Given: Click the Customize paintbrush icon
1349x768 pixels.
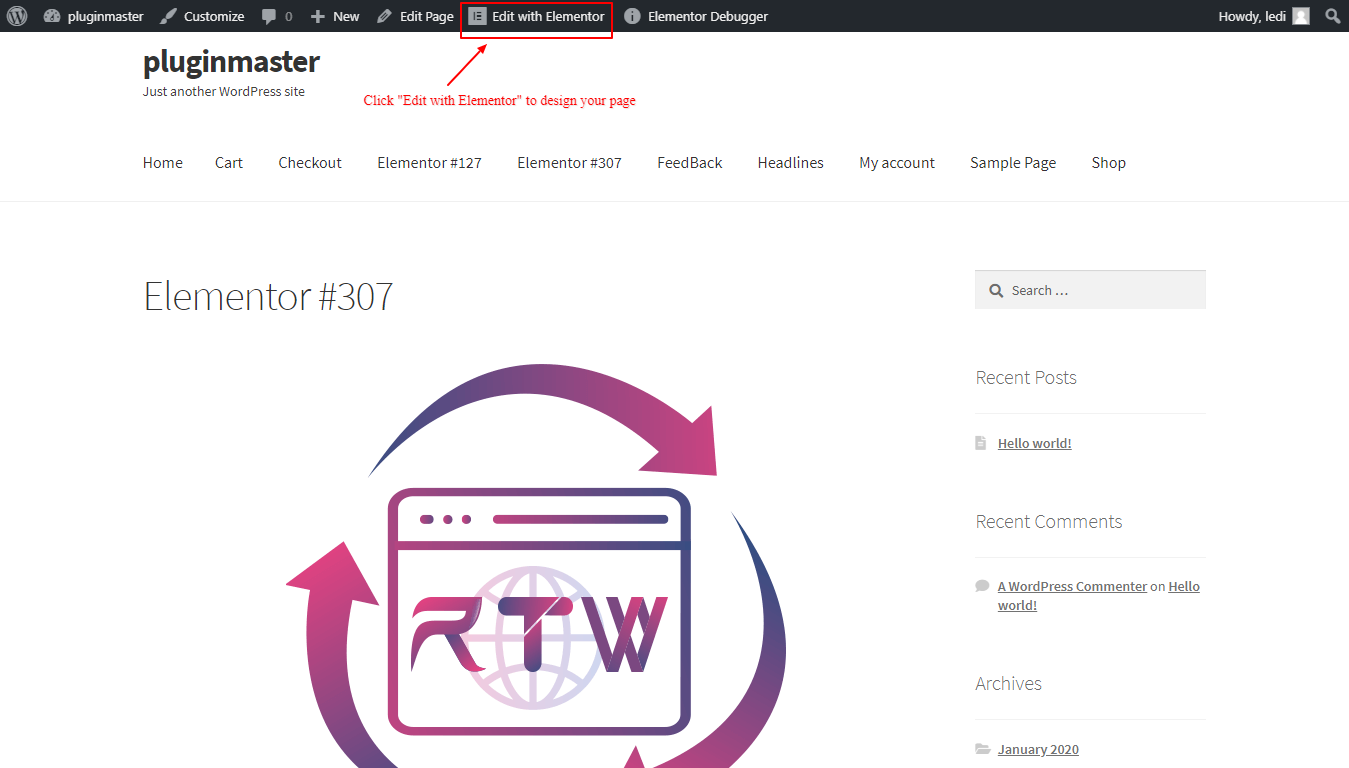Looking at the screenshot, I should pyautogui.click(x=168, y=16).
